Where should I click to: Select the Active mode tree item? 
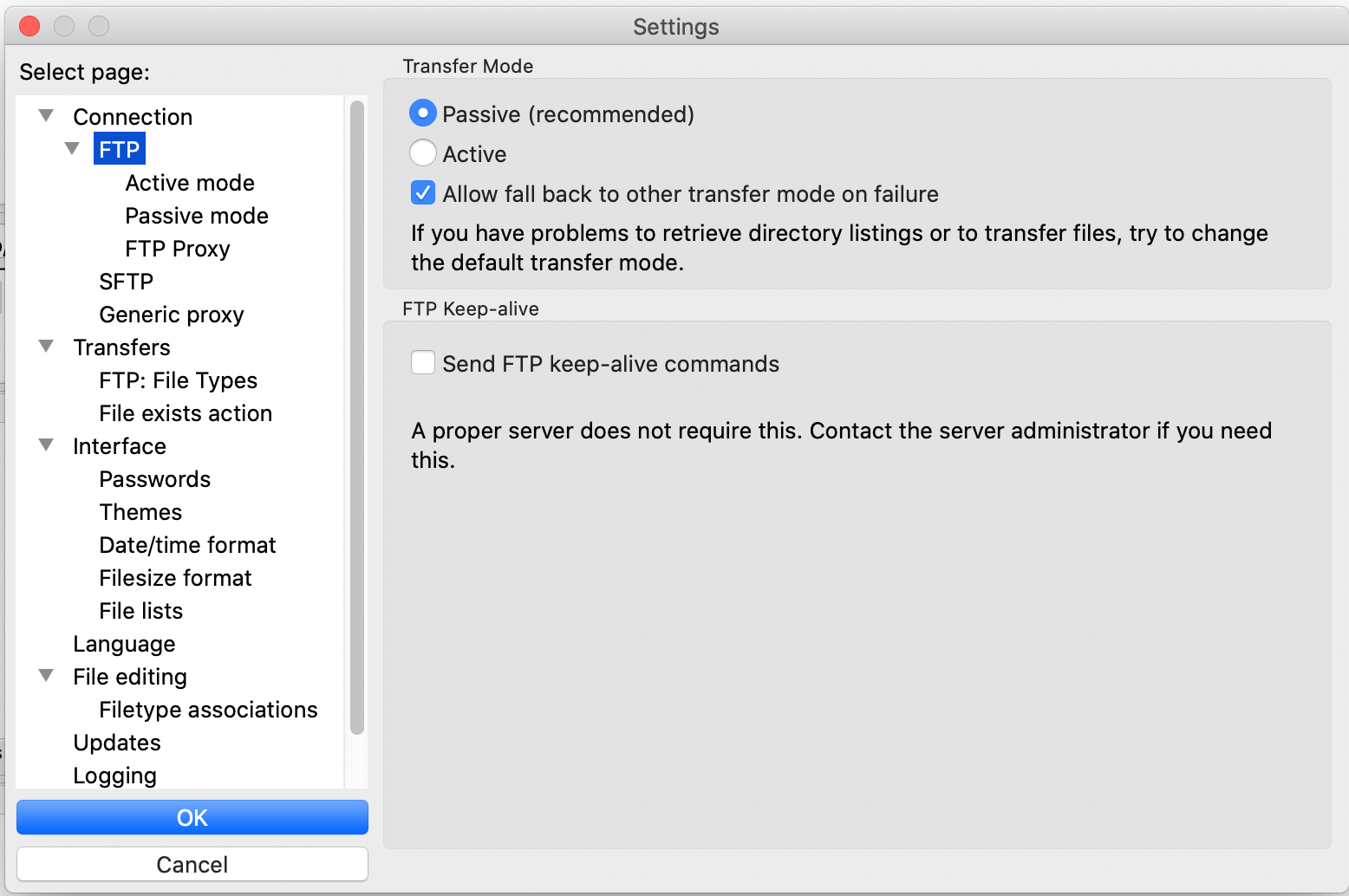point(190,183)
